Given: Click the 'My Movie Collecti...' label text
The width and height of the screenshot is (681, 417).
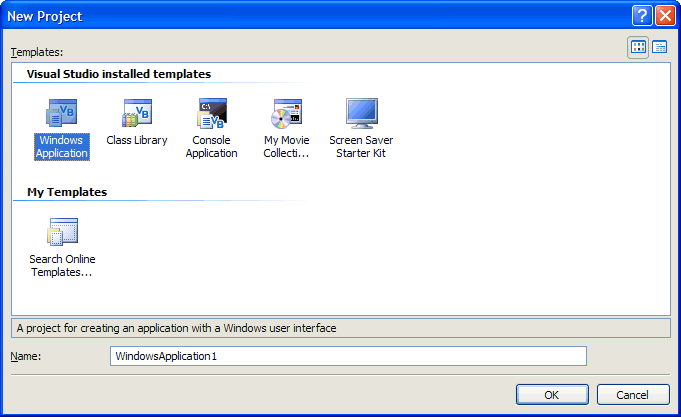Looking at the screenshot, I should (x=287, y=147).
